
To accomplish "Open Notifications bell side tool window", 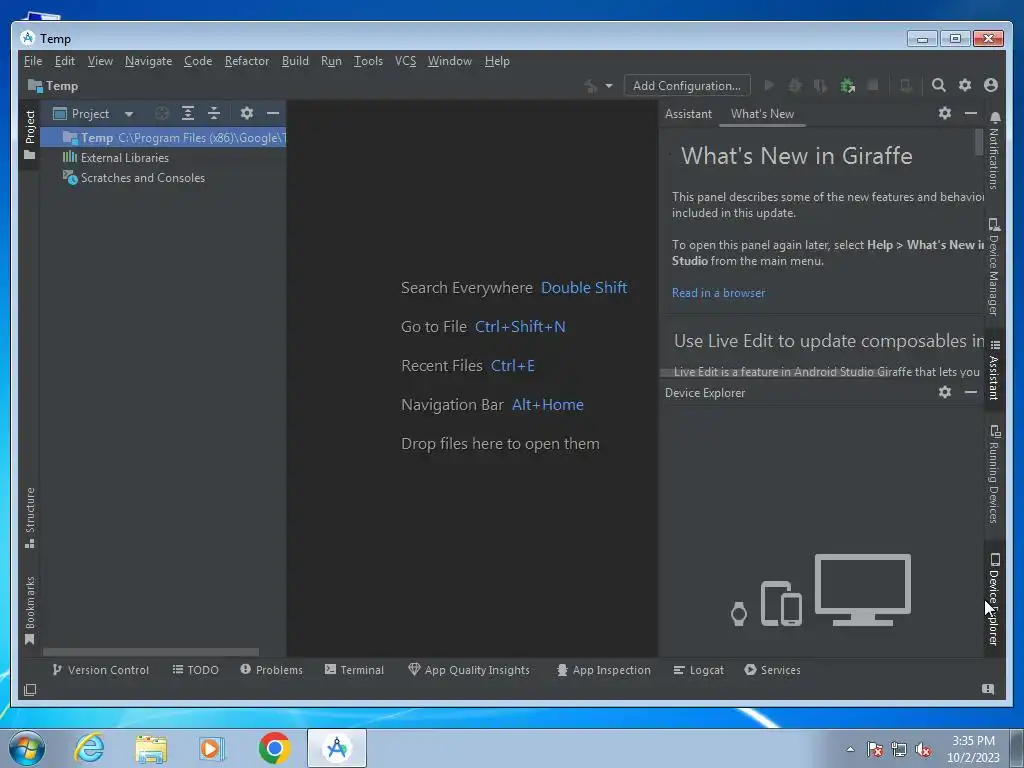I will point(994,150).
